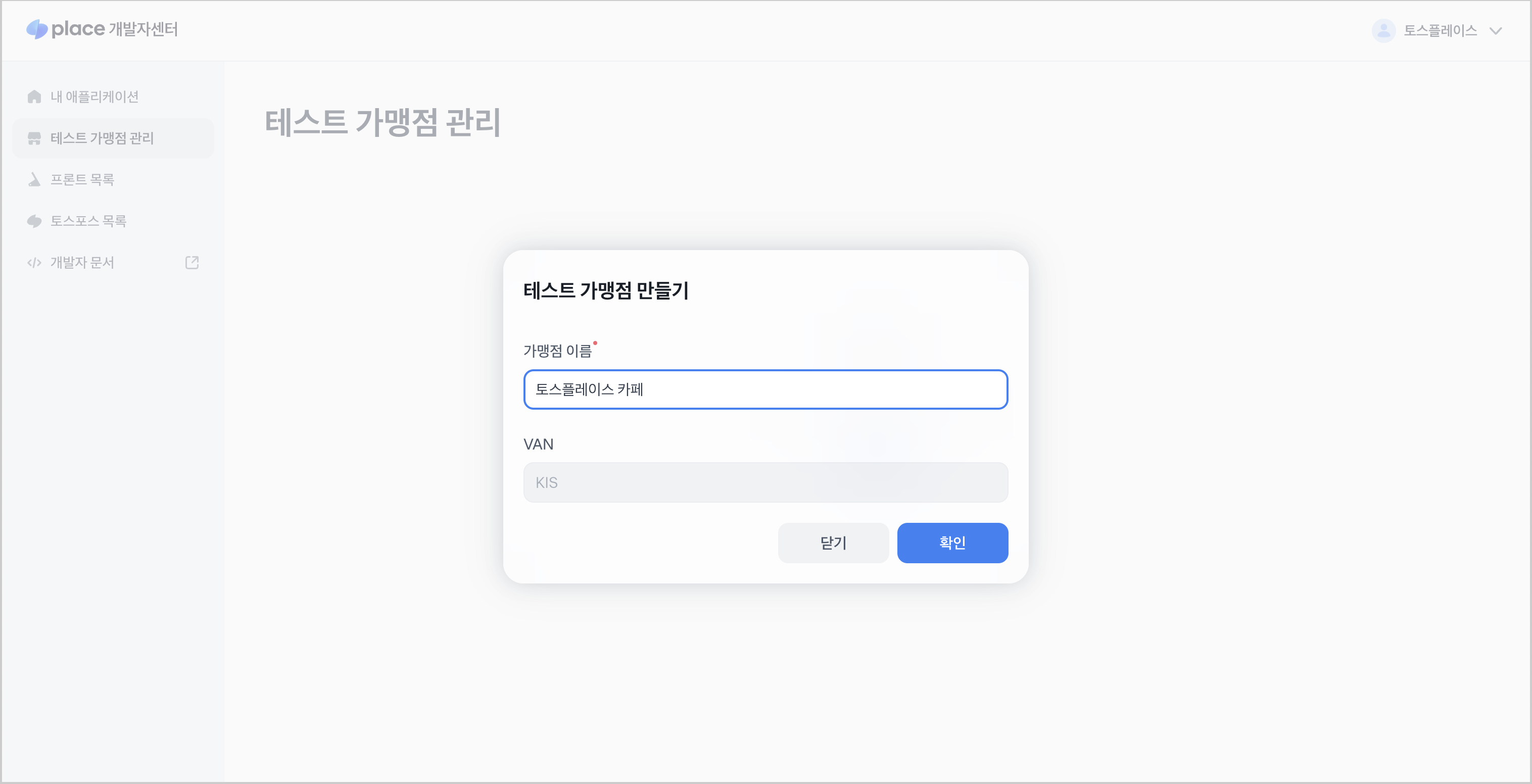The image size is (1532, 784).
Task: Select the store icon beside 테스트 가맹점 관리
Action: tap(34, 138)
